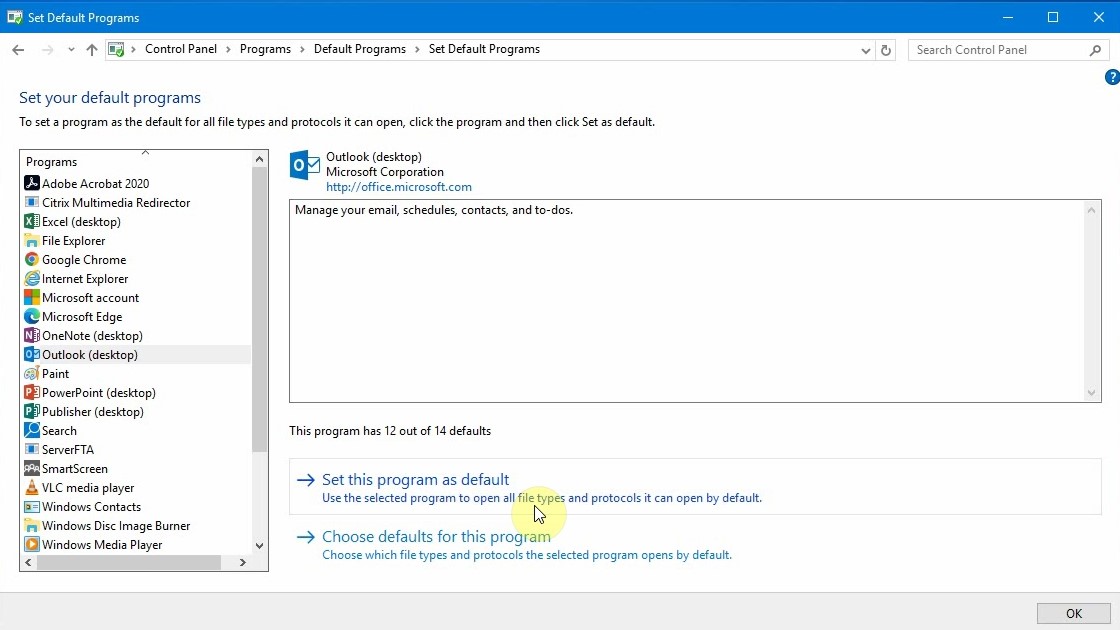Click the Paint palette icon

point(31,374)
